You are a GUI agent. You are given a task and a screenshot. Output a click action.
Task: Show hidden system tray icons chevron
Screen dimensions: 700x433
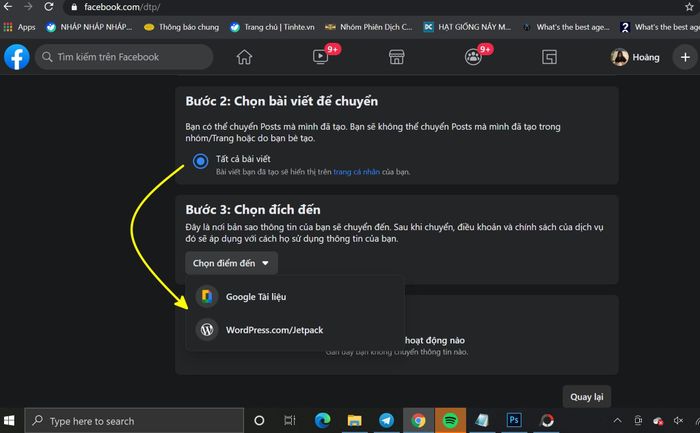[617, 421]
